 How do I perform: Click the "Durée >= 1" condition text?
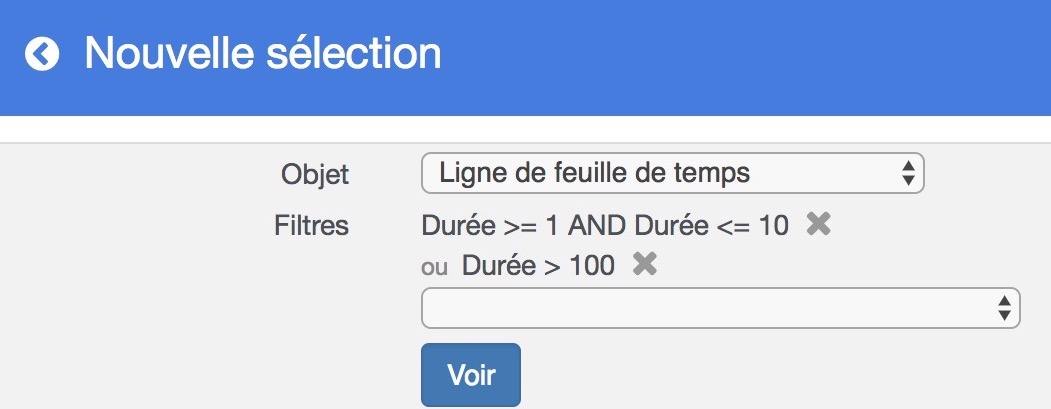pyautogui.click(x=490, y=226)
